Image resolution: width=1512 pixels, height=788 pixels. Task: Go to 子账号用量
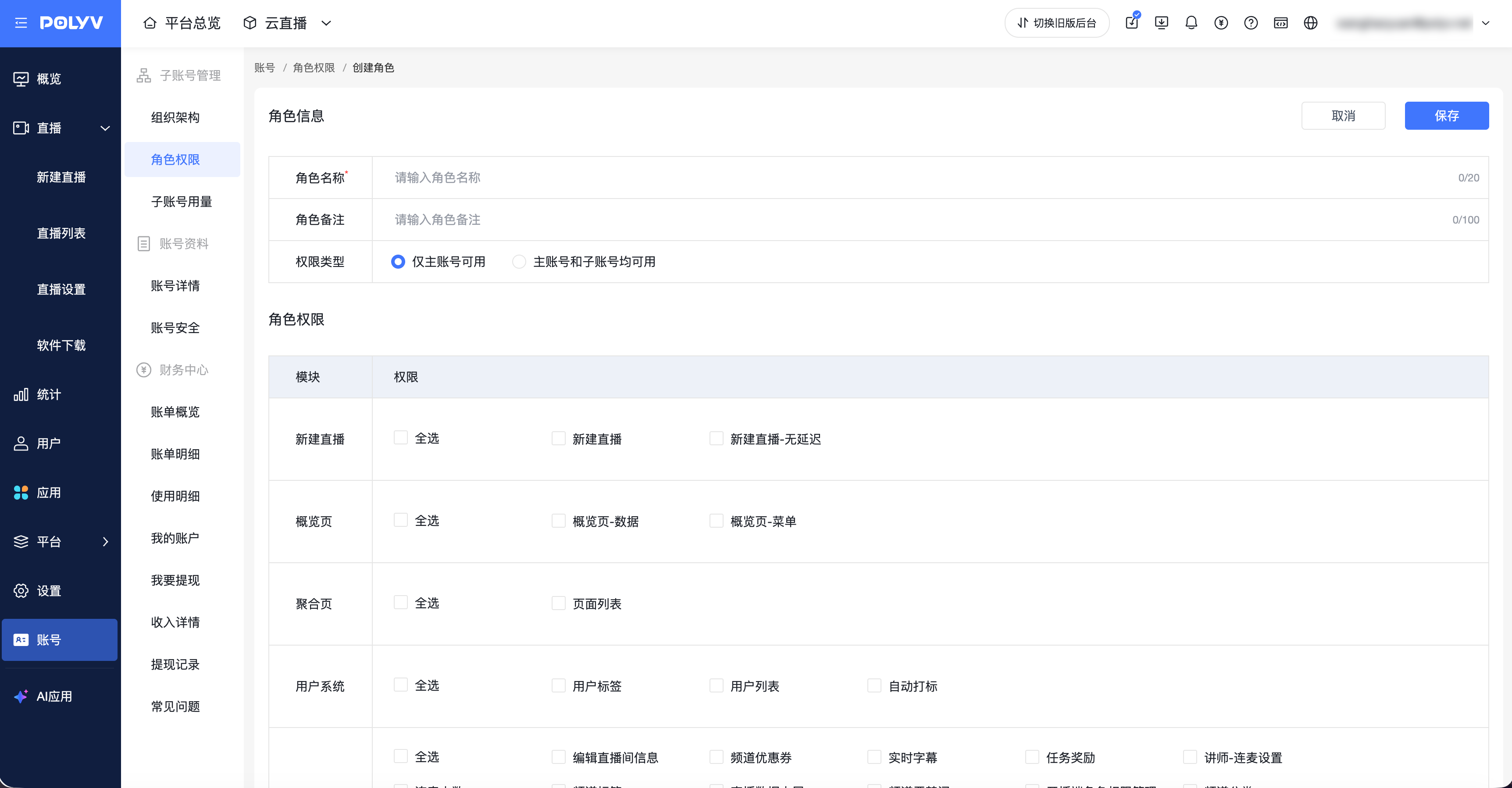(182, 202)
